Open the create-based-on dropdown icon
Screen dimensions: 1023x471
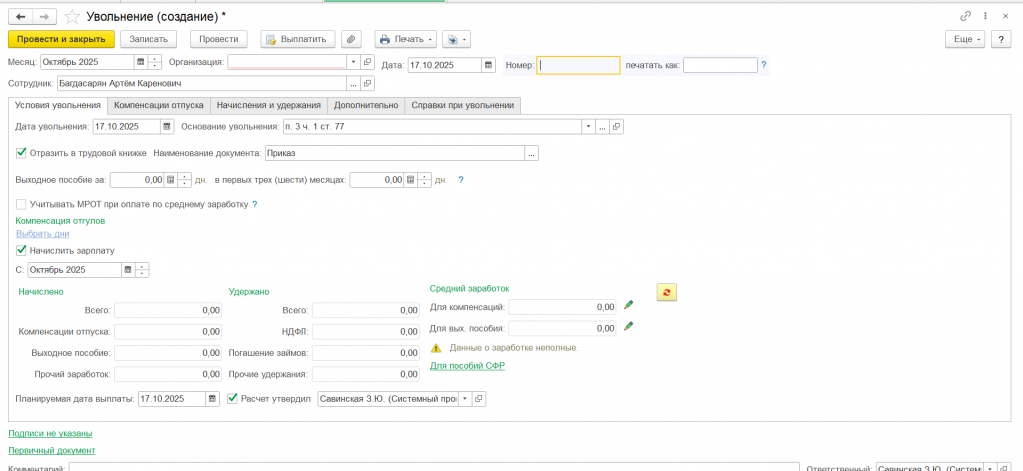point(456,39)
